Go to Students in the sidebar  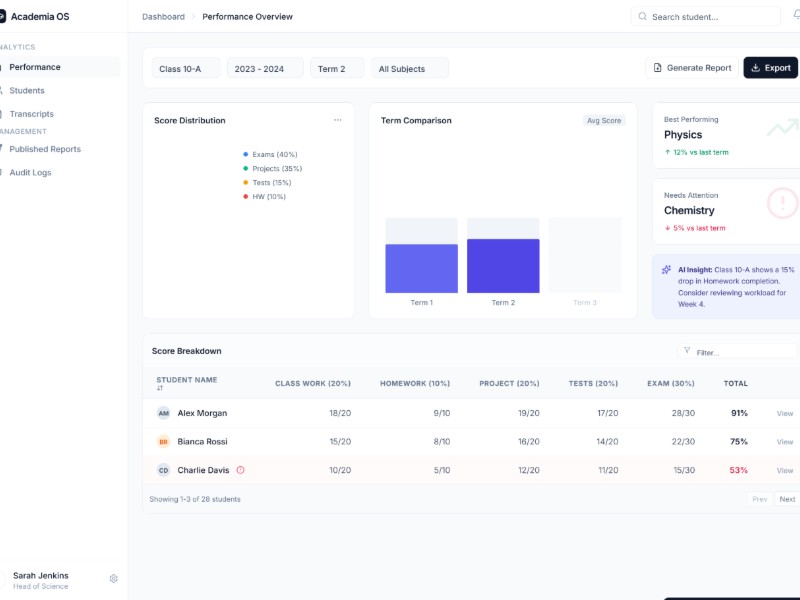pos(27,91)
